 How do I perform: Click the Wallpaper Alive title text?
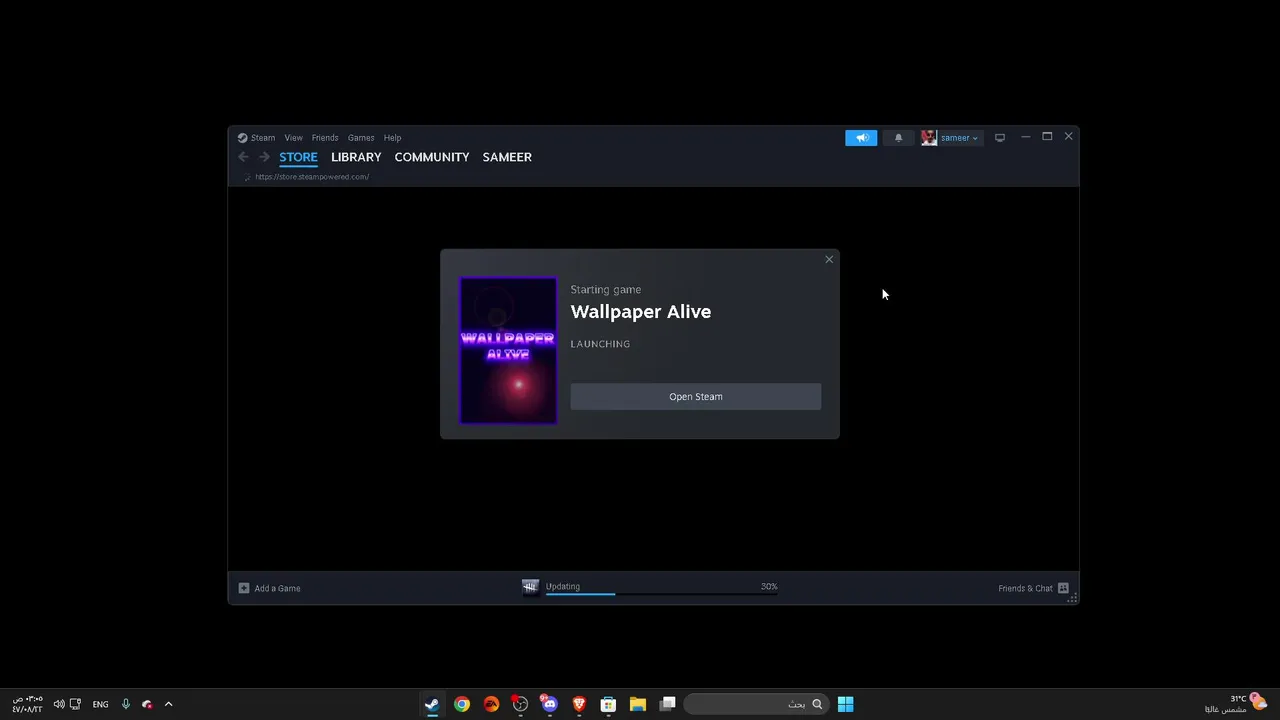coord(641,312)
